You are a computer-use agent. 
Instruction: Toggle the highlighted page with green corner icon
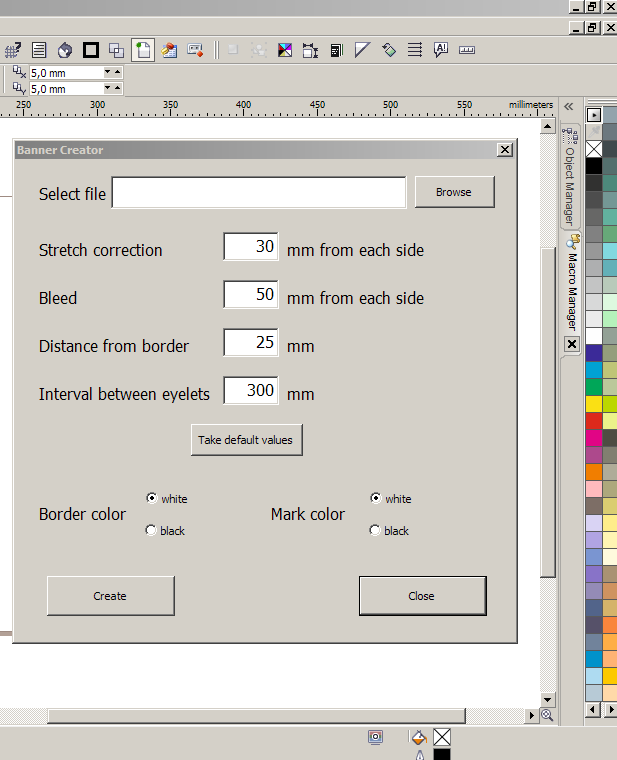[143, 50]
